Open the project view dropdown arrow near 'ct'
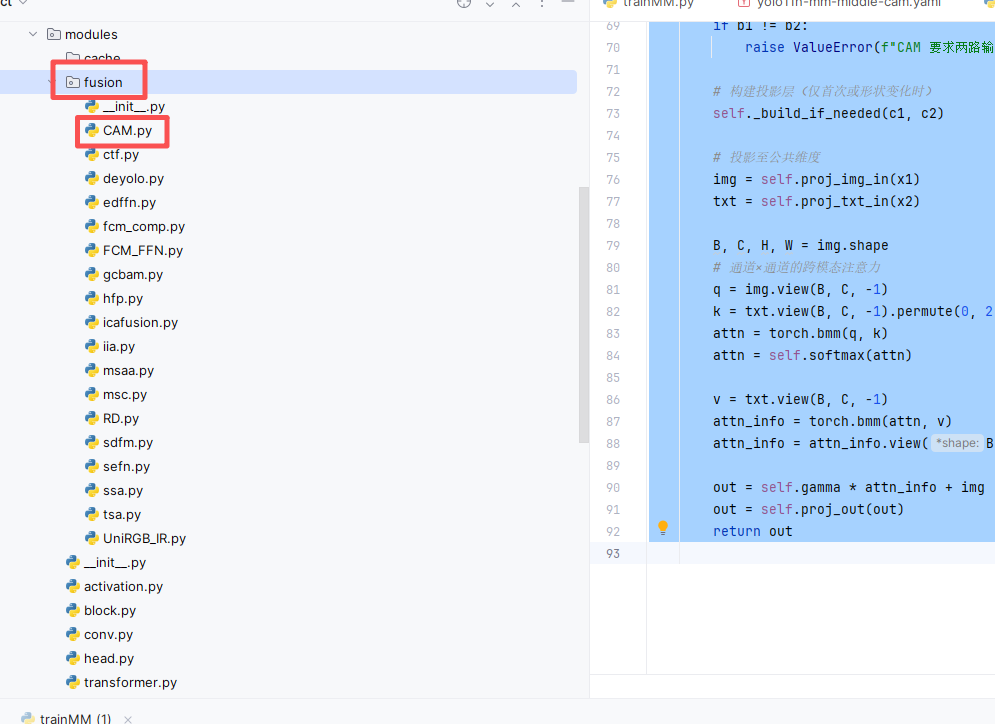This screenshot has width=995, height=724. click(23, 3)
